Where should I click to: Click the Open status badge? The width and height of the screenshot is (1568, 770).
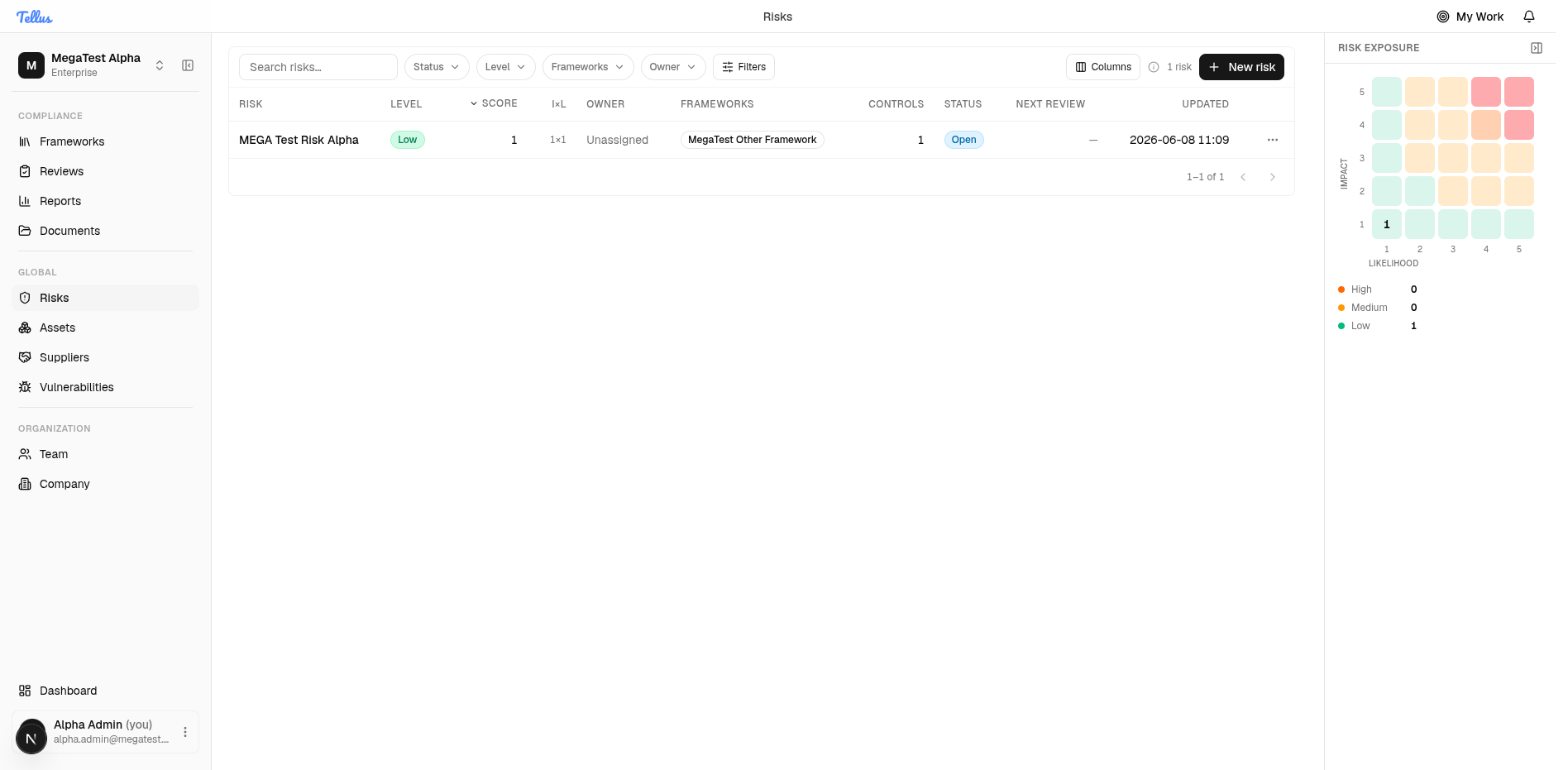tap(963, 140)
